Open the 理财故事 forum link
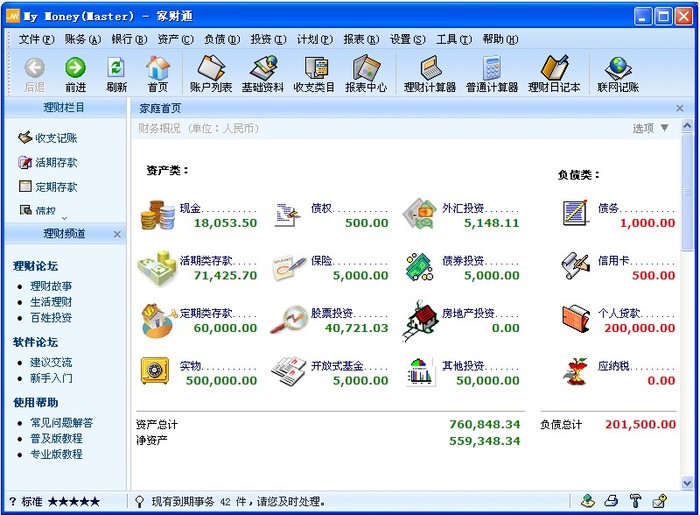The width and height of the screenshot is (700, 515). 51,286
